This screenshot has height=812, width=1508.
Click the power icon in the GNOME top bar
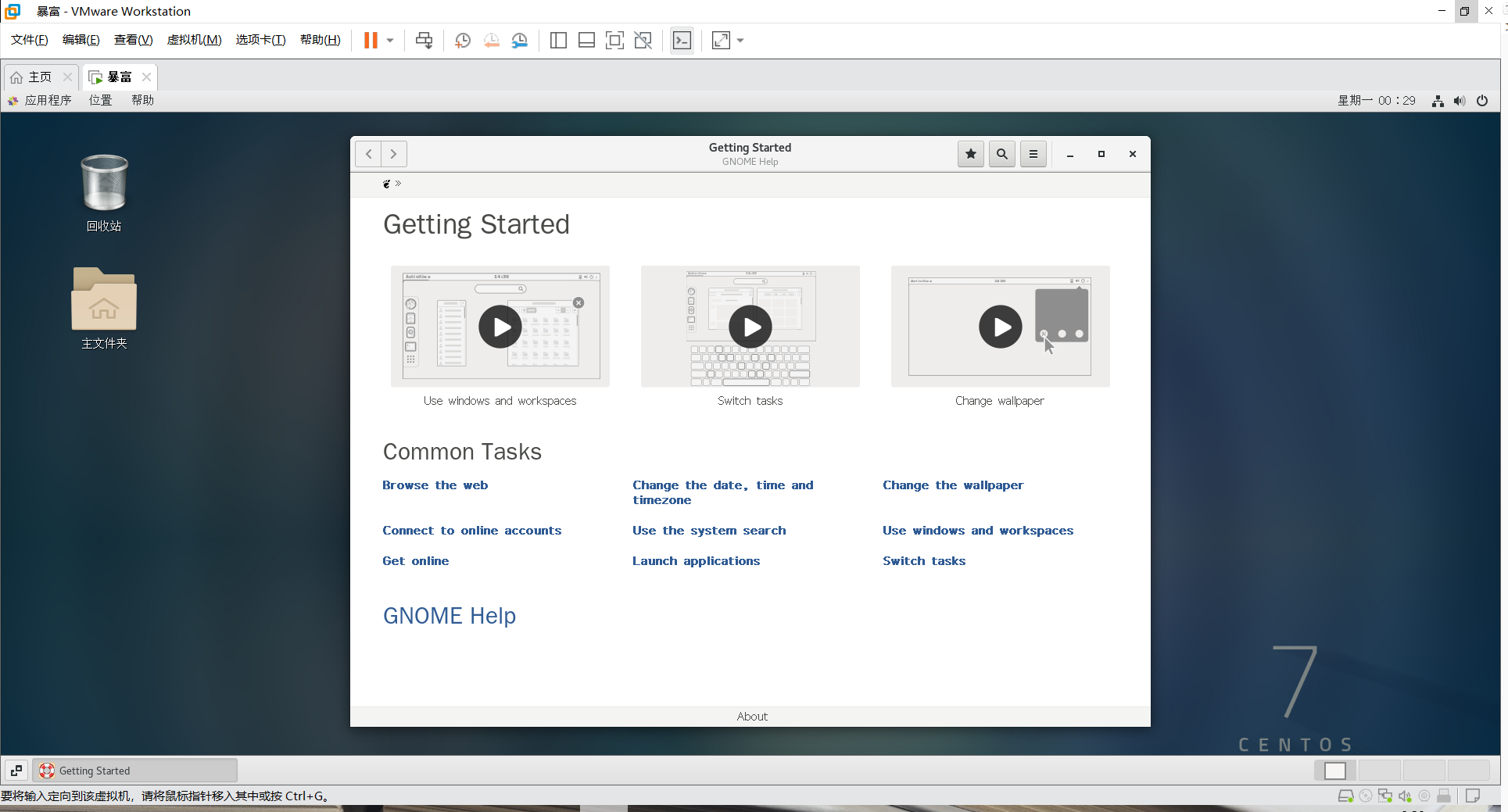click(x=1482, y=101)
